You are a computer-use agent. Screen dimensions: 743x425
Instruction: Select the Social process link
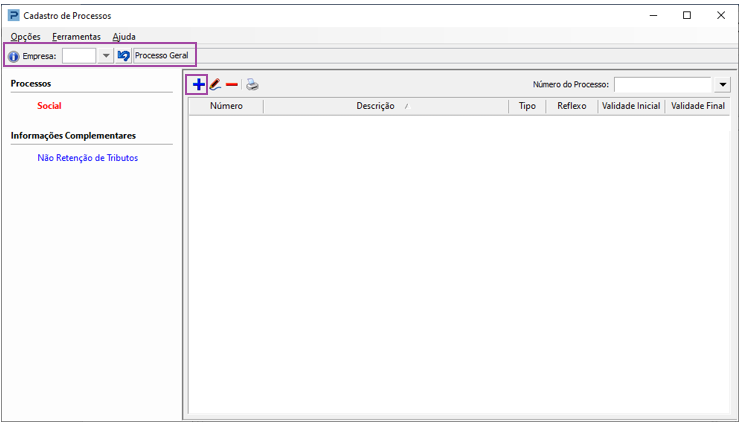[x=49, y=106]
